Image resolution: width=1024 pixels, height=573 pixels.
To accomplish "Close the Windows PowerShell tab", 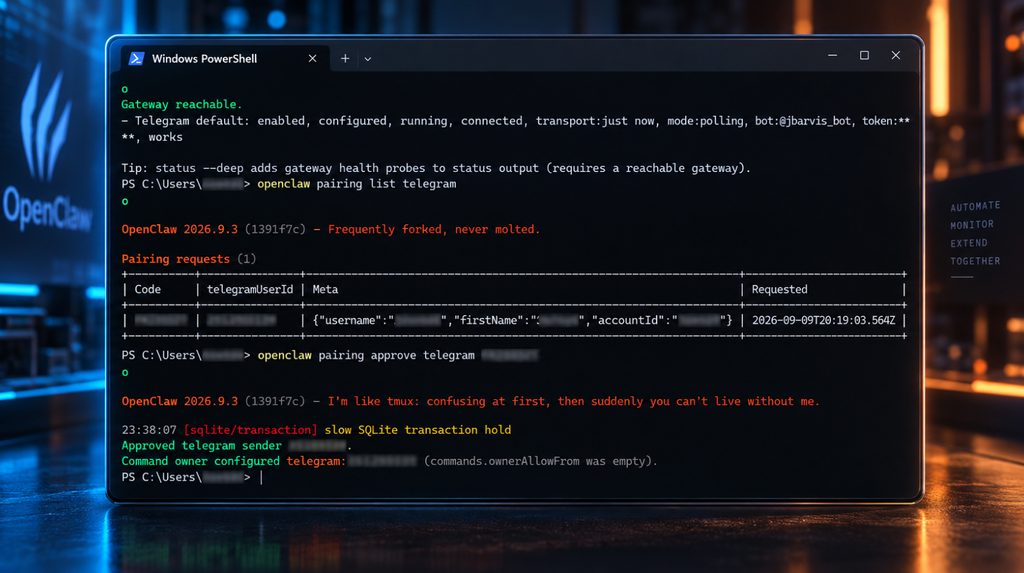I will click(312, 58).
